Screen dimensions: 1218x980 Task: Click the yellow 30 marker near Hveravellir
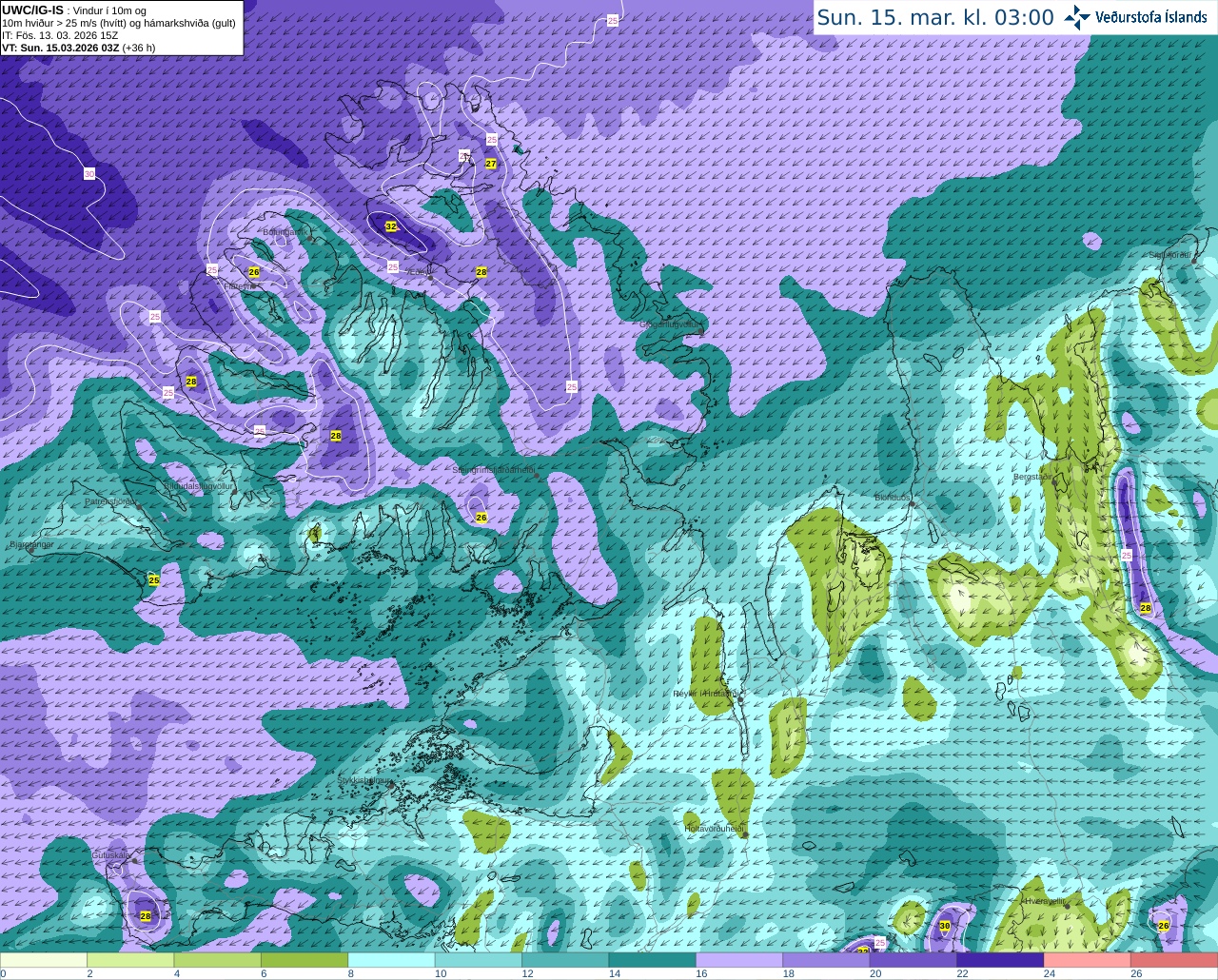pos(945,926)
